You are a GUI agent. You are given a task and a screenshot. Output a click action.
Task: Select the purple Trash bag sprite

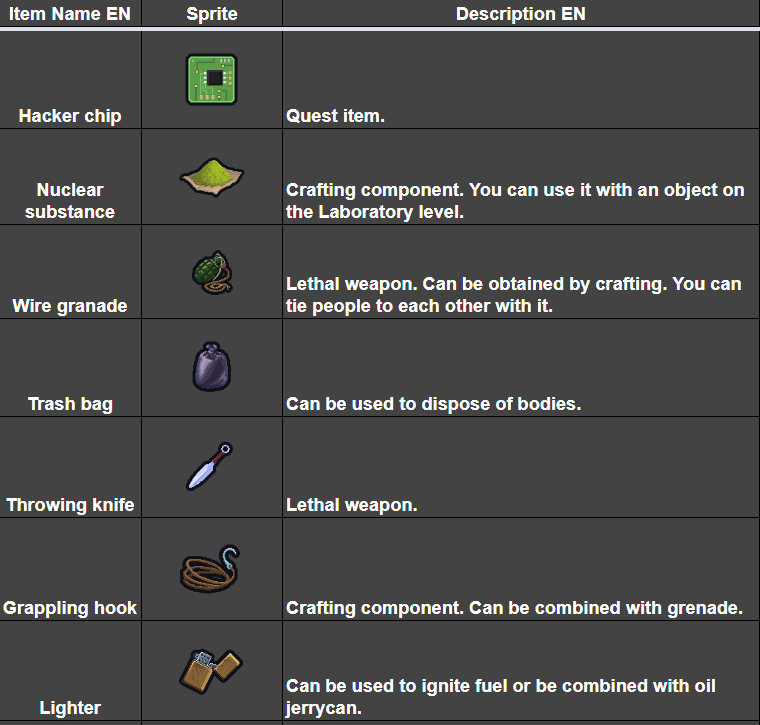click(211, 367)
